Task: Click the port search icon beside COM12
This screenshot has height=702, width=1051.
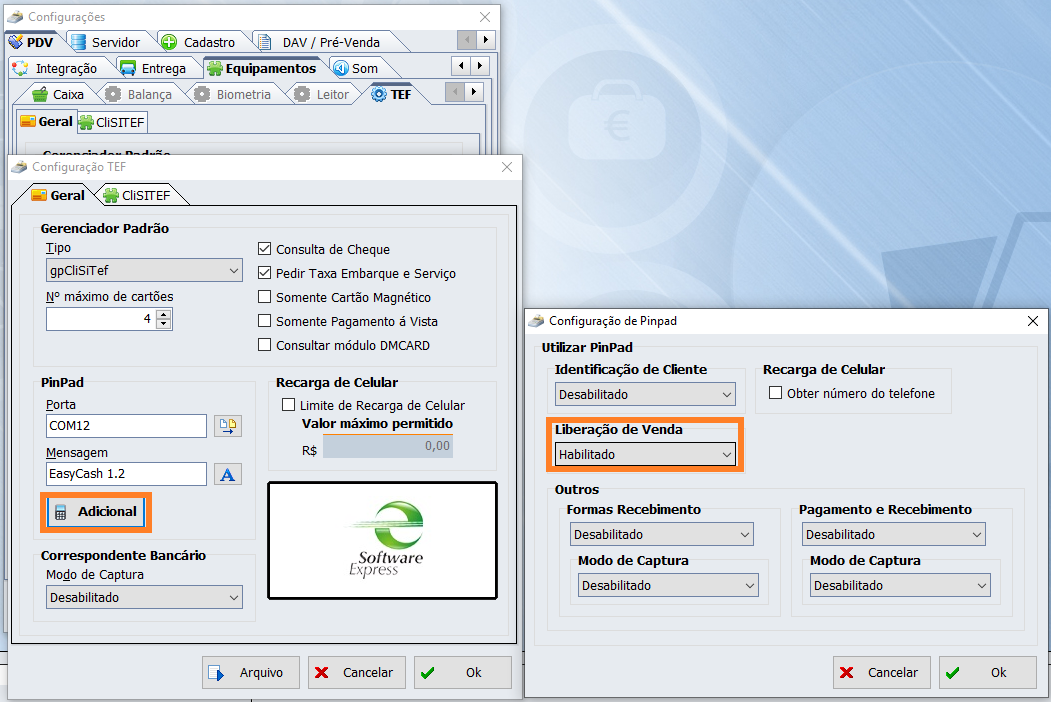Action: click(229, 426)
